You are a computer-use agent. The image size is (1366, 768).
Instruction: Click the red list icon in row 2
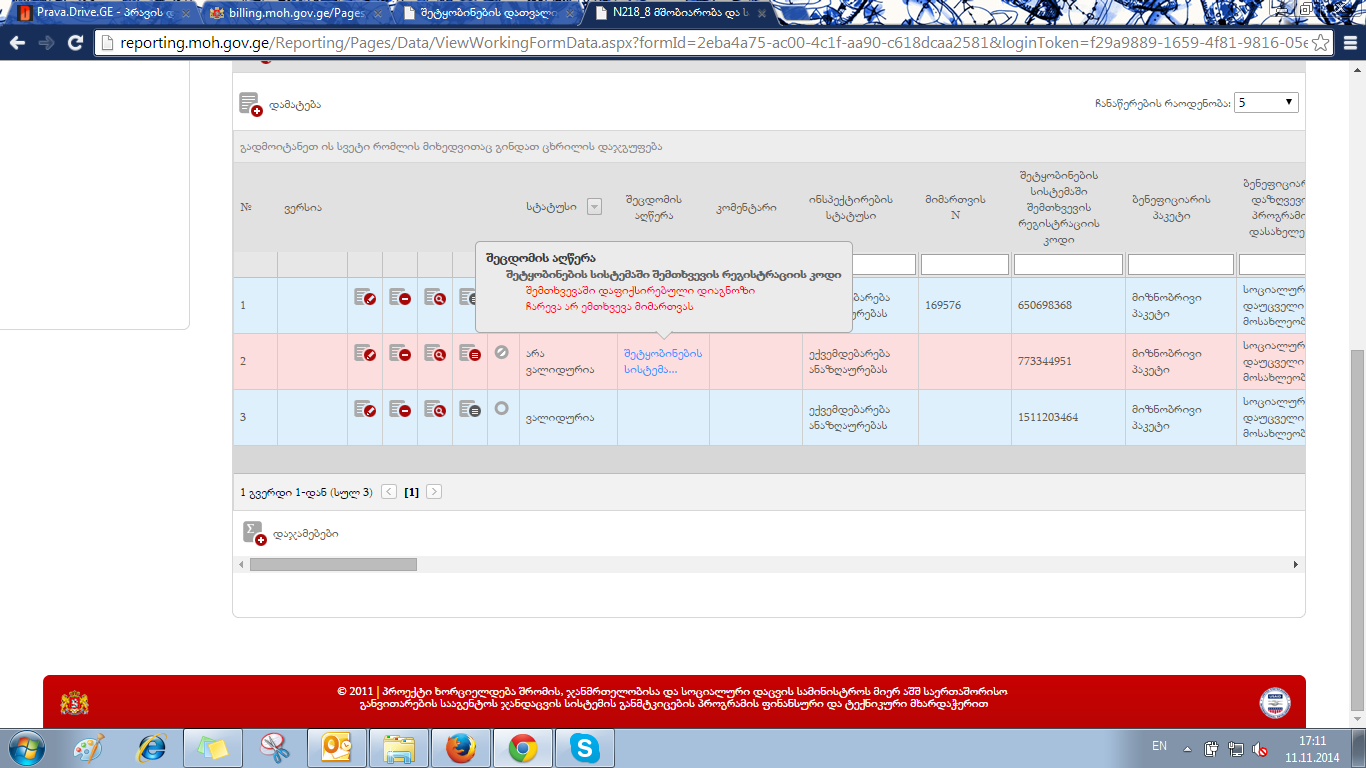click(x=470, y=354)
